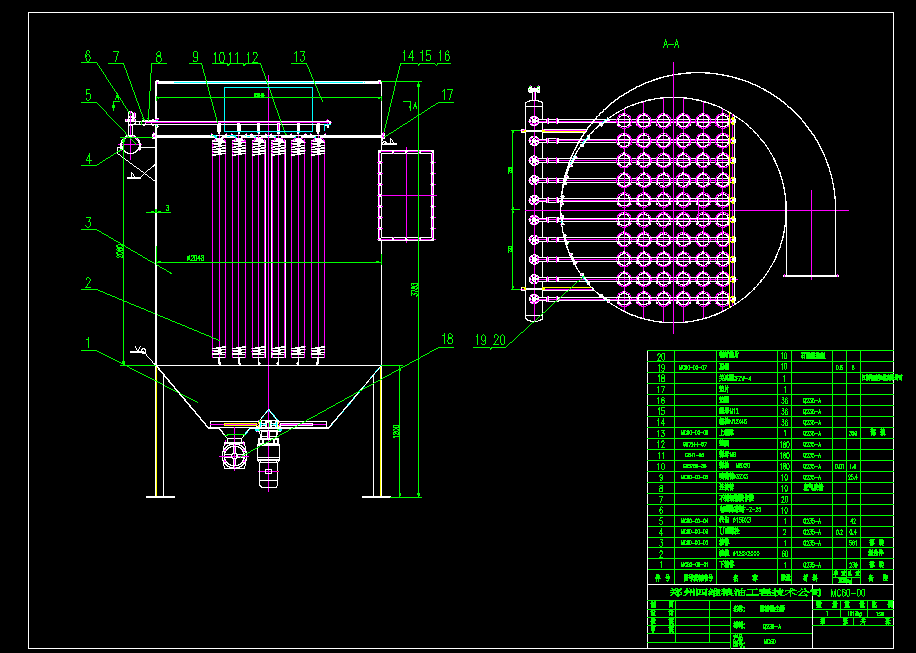This screenshot has height=653, width=916.
Task: Click the A-A section view title
Action: click(x=671, y=44)
